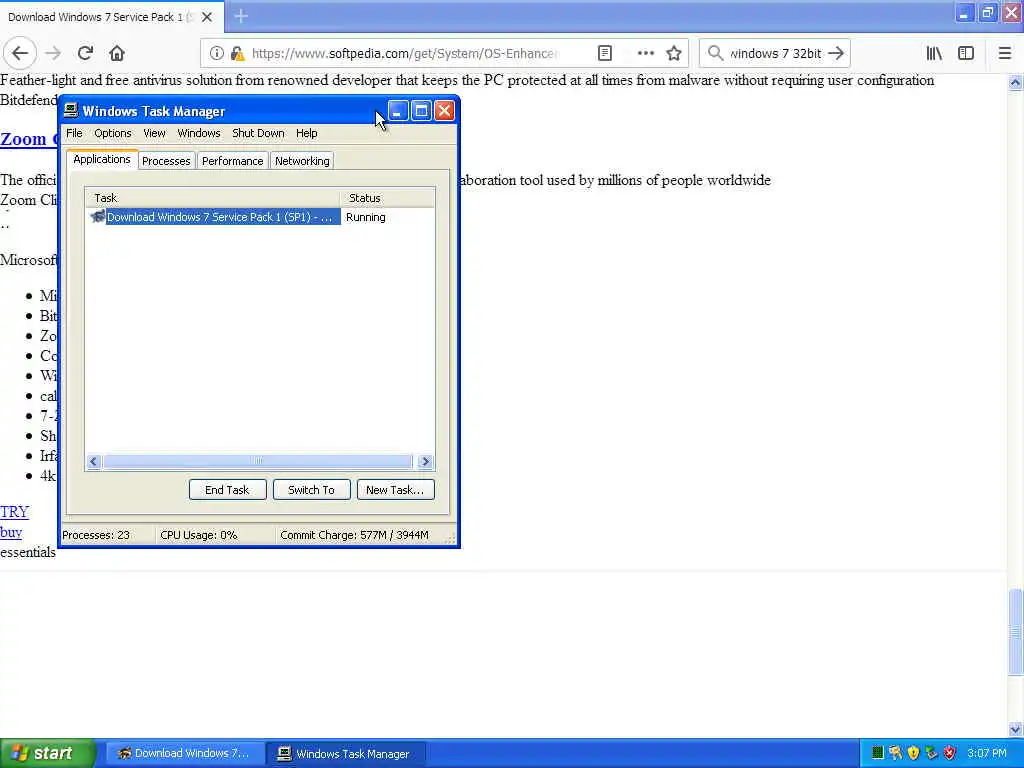Click the End Task button
Image resolution: width=1024 pixels, height=768 pixels.
coord(227,490)
